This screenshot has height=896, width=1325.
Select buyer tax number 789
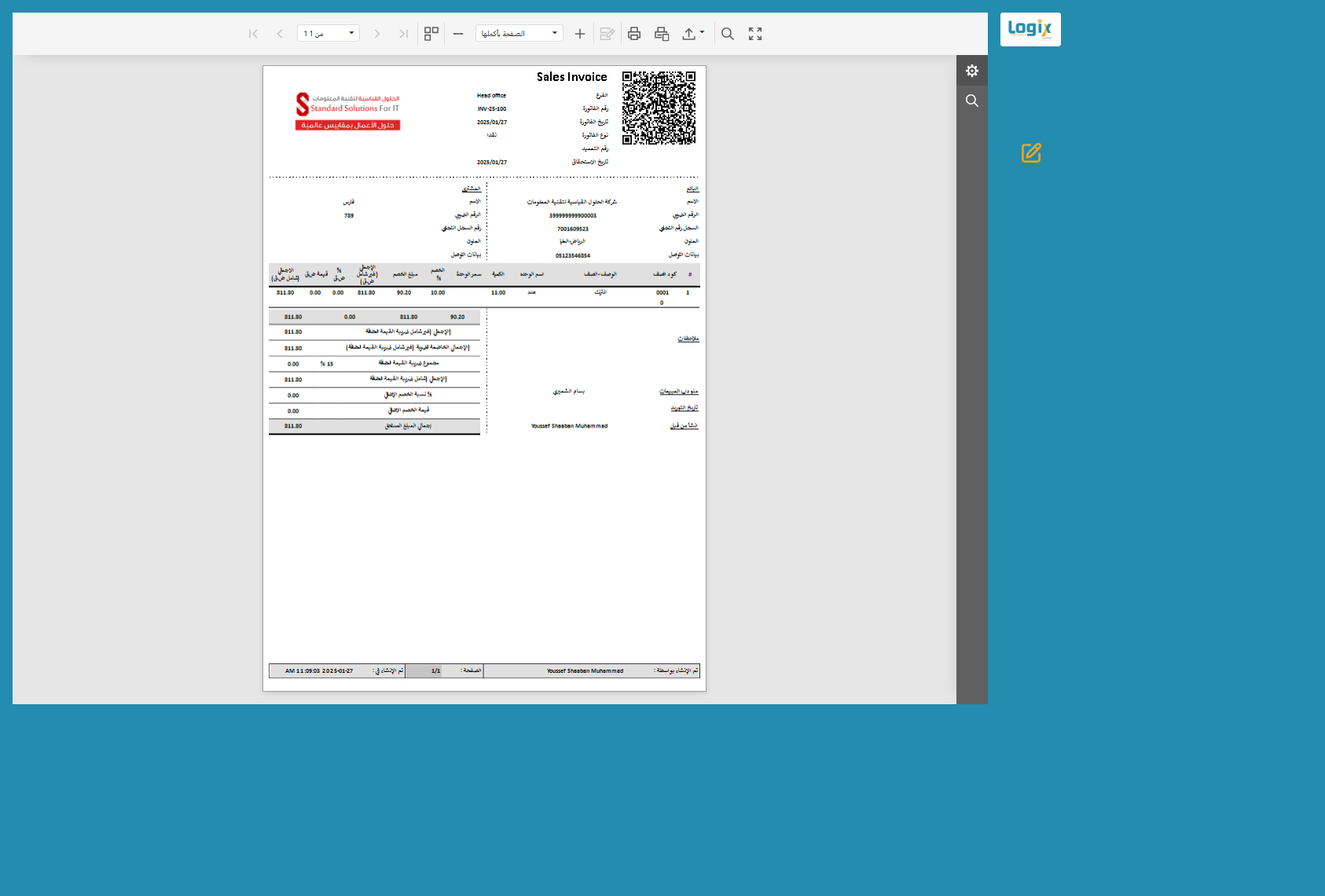pos(349,215)
